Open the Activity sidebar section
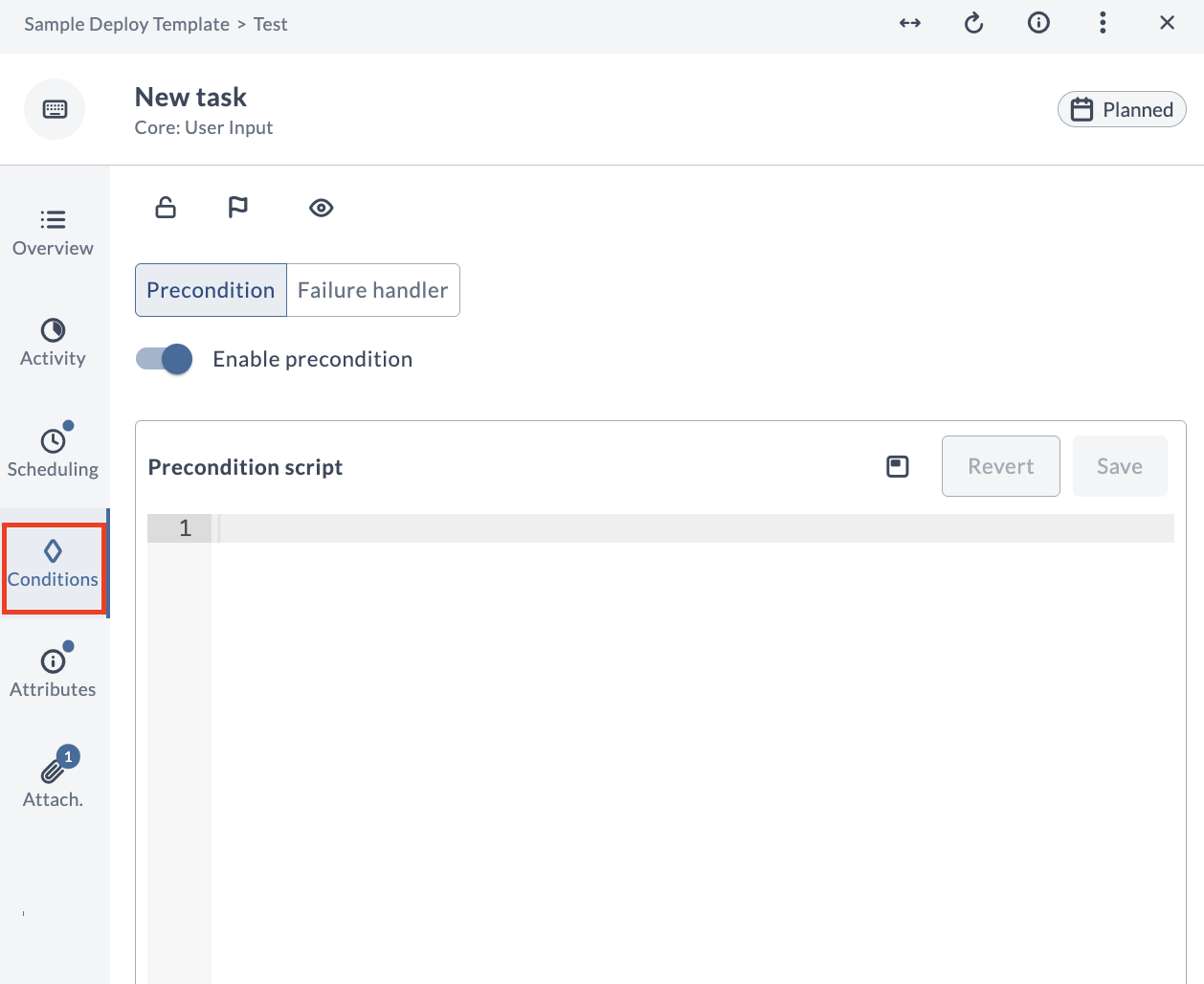Viewport: 1204px width, 984px height. [53, 344]
